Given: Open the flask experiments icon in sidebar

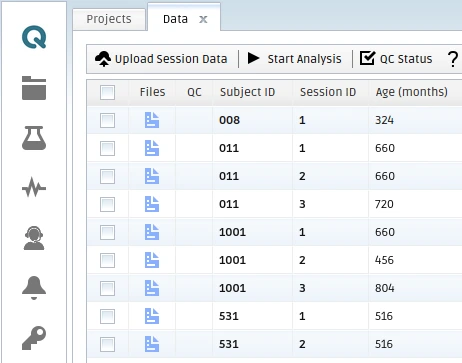Looking at the screenshot, I should click(x=34, y=138).
